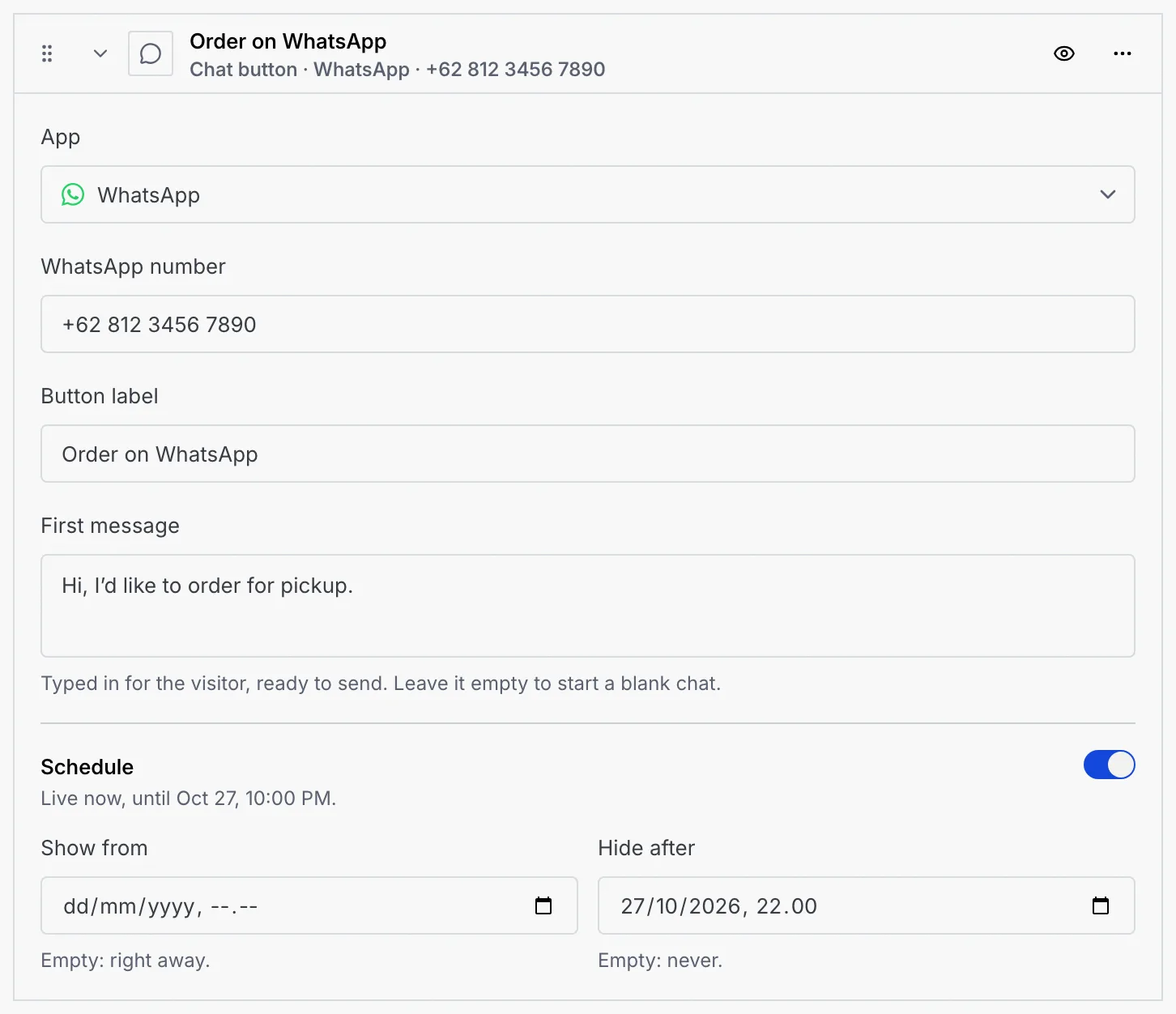Image resolution: width=1176 pixels, height=1014 pixels.
Task: Click the App dropdown arrow
Action: coord(1108,194)
